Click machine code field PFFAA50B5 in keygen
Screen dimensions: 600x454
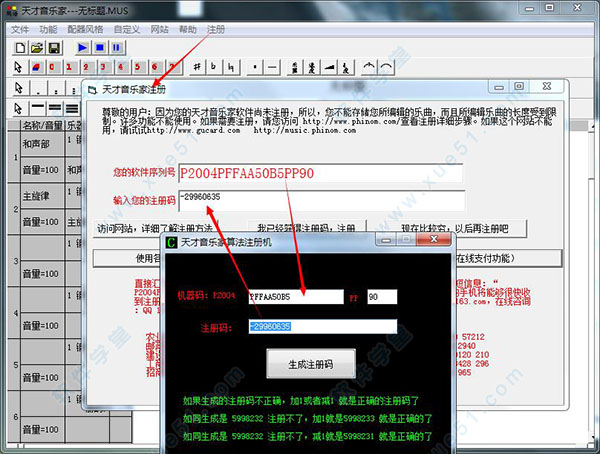(296, 297)
